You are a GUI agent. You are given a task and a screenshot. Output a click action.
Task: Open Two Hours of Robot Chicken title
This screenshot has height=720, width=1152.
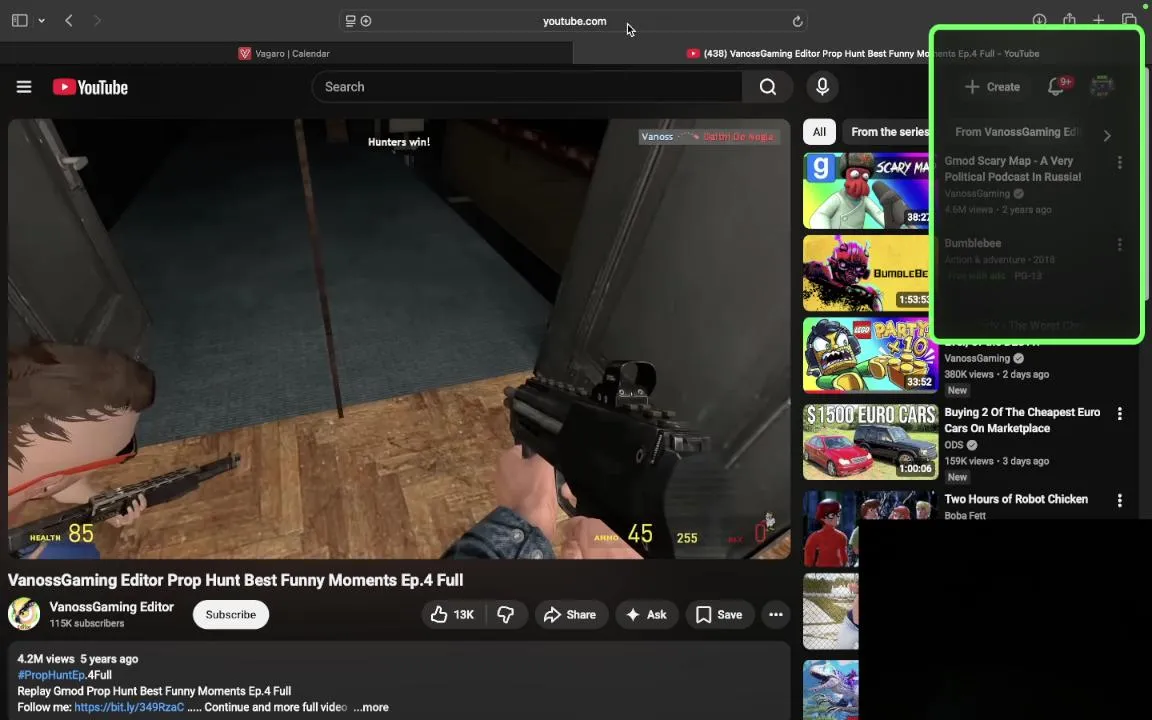tap(1016, 499)
